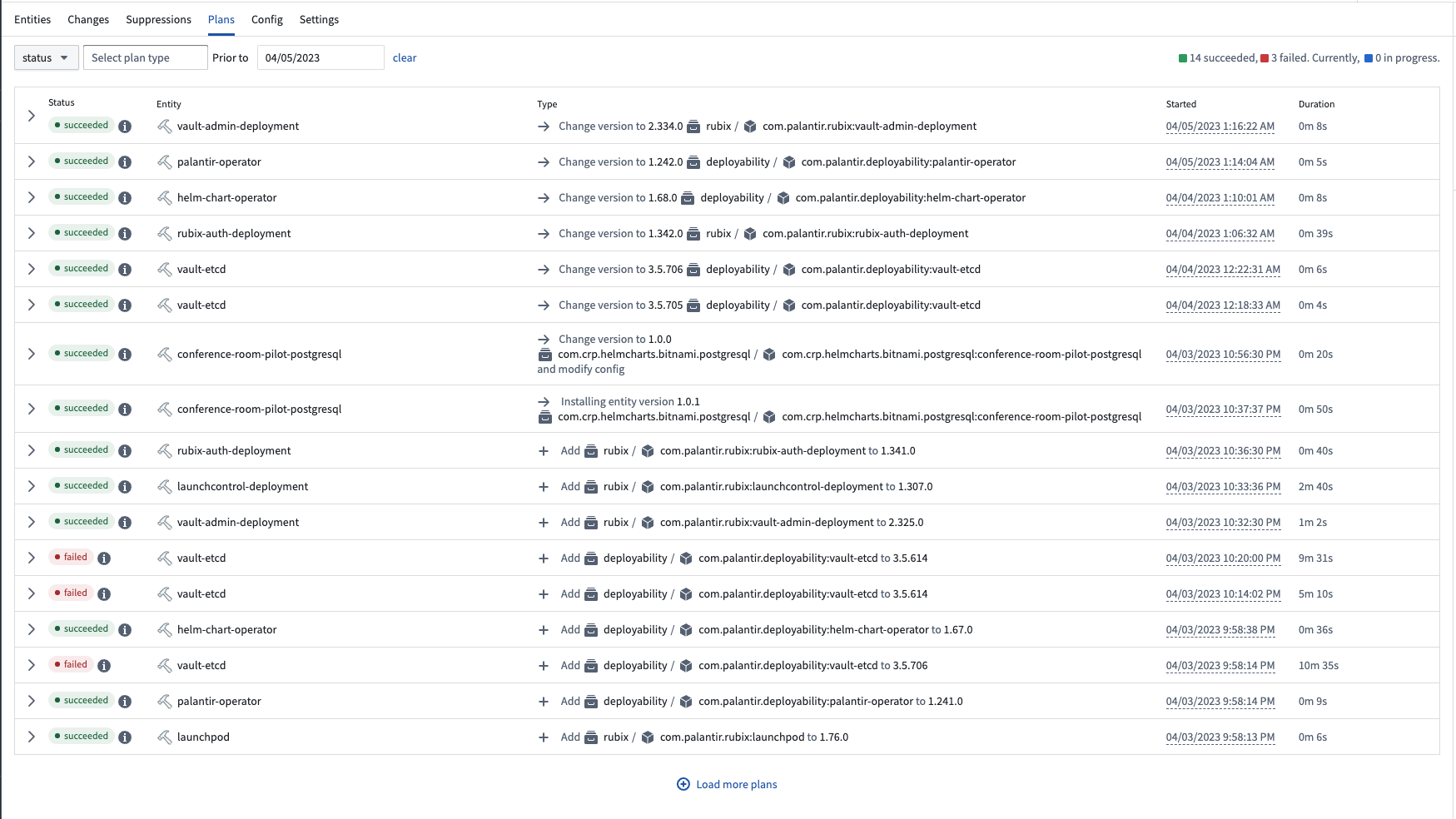Click info icon next to failed vault-etcd 10:14:02 PM
This screenshot has height=819, width=1456.
(x=104, y=594)
